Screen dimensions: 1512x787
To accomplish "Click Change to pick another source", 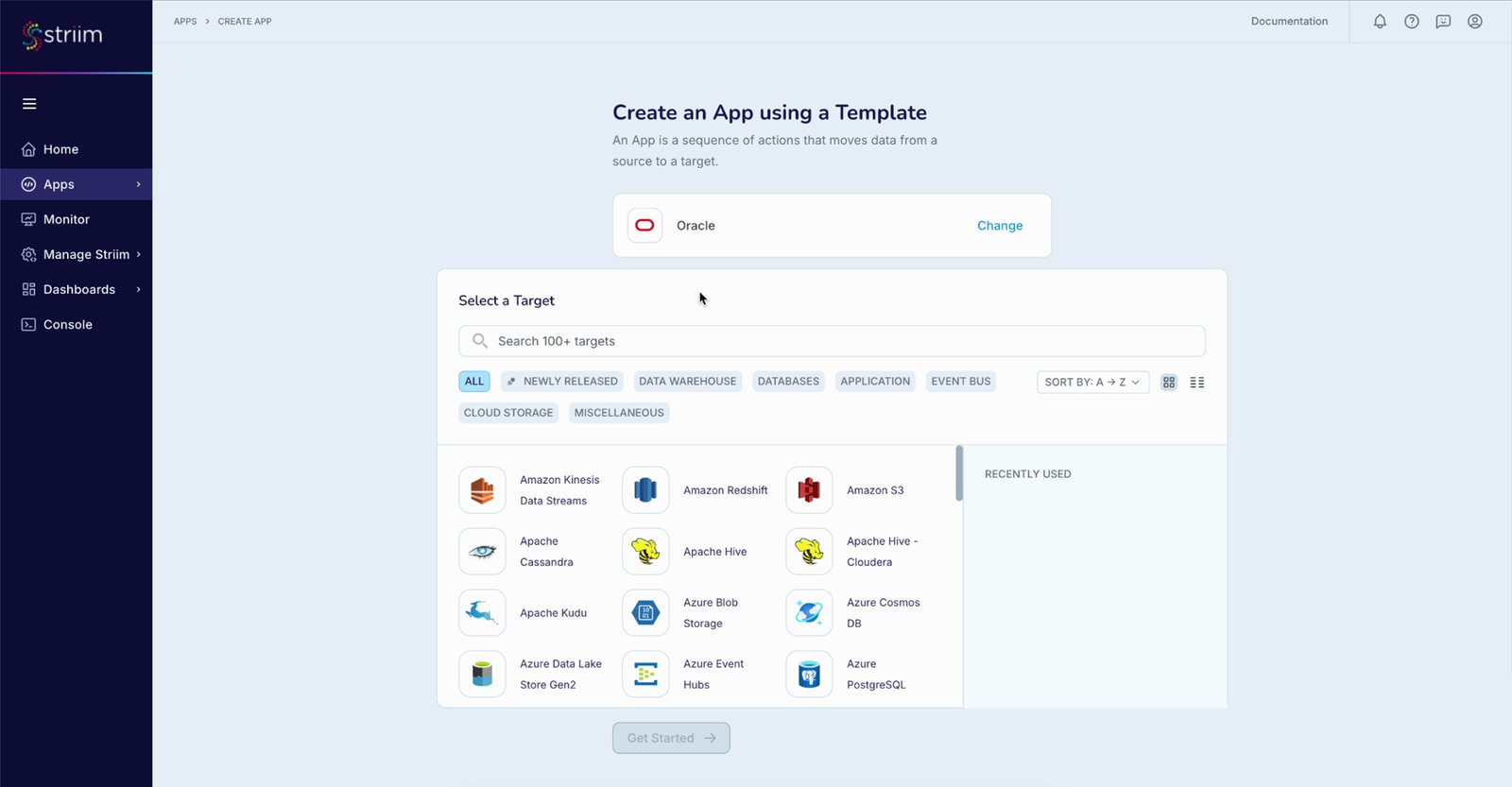I will click(x=1000, y=226).
